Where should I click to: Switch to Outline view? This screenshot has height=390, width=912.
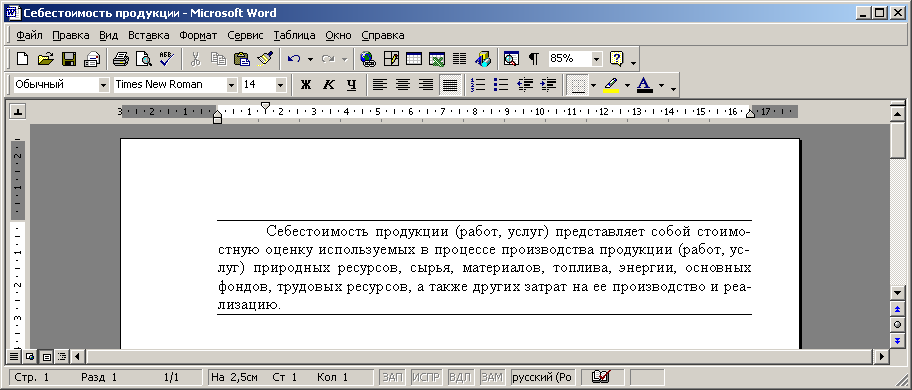(x=62, y=356)
